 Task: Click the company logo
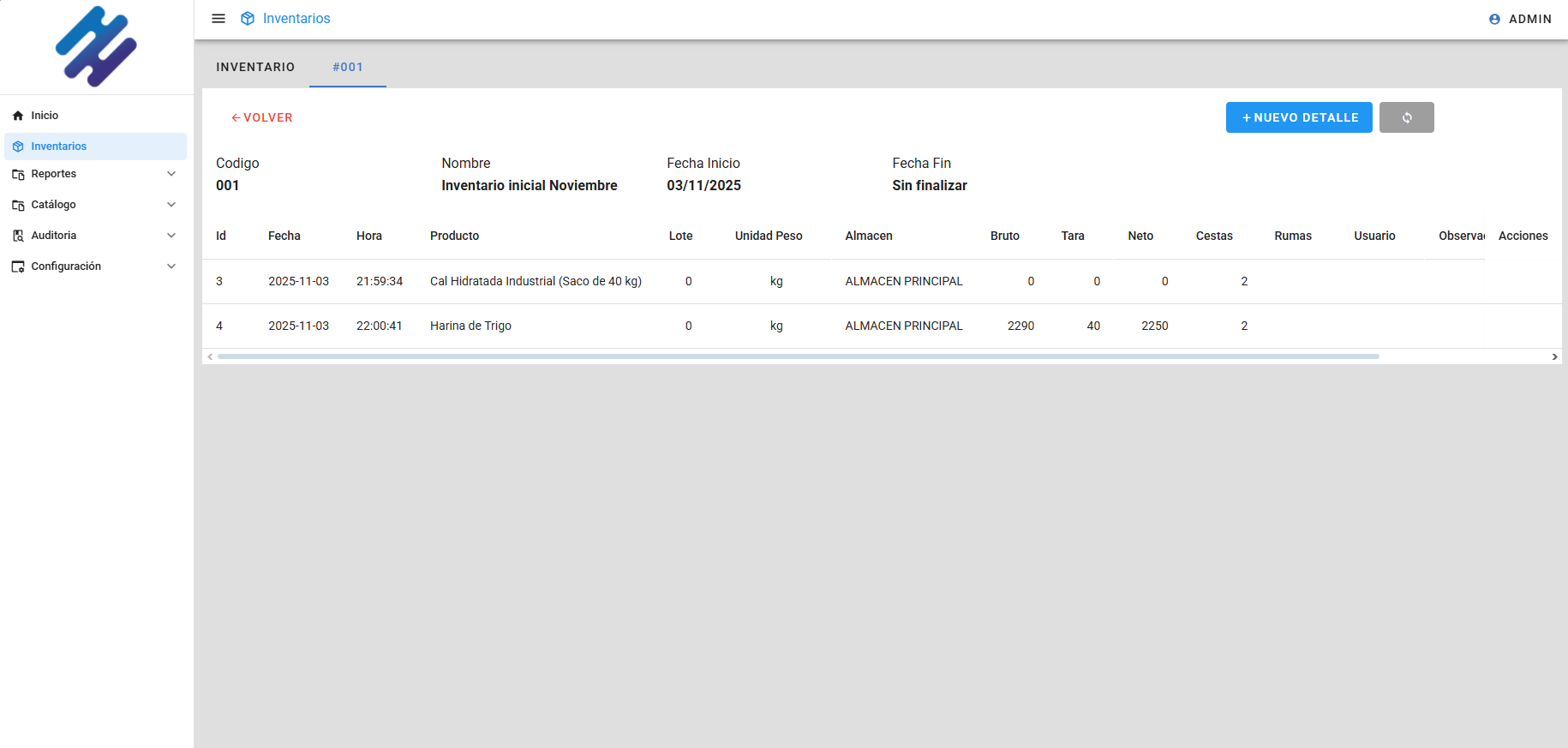(96, 46)
